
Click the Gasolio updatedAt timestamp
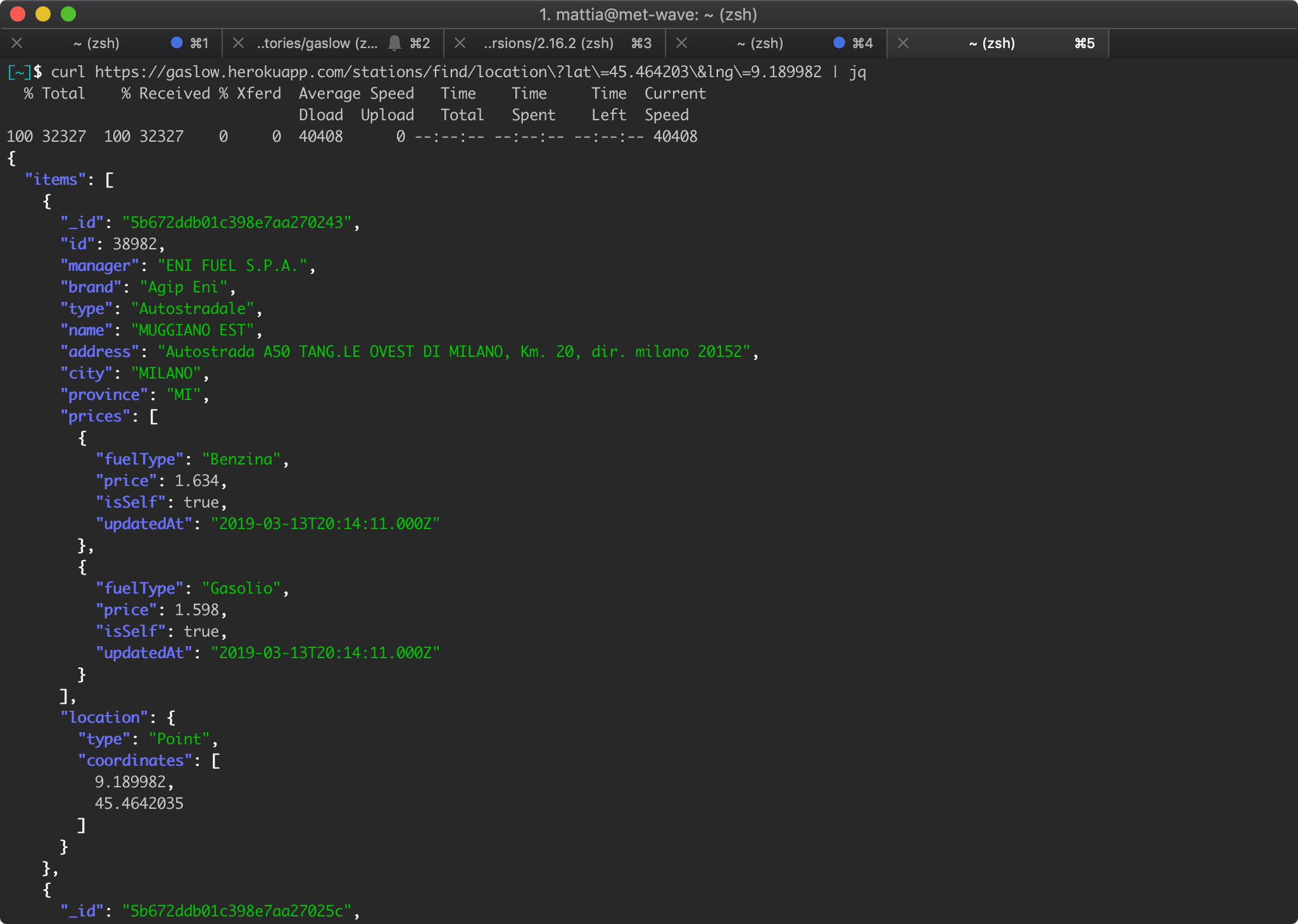(325, 653)
